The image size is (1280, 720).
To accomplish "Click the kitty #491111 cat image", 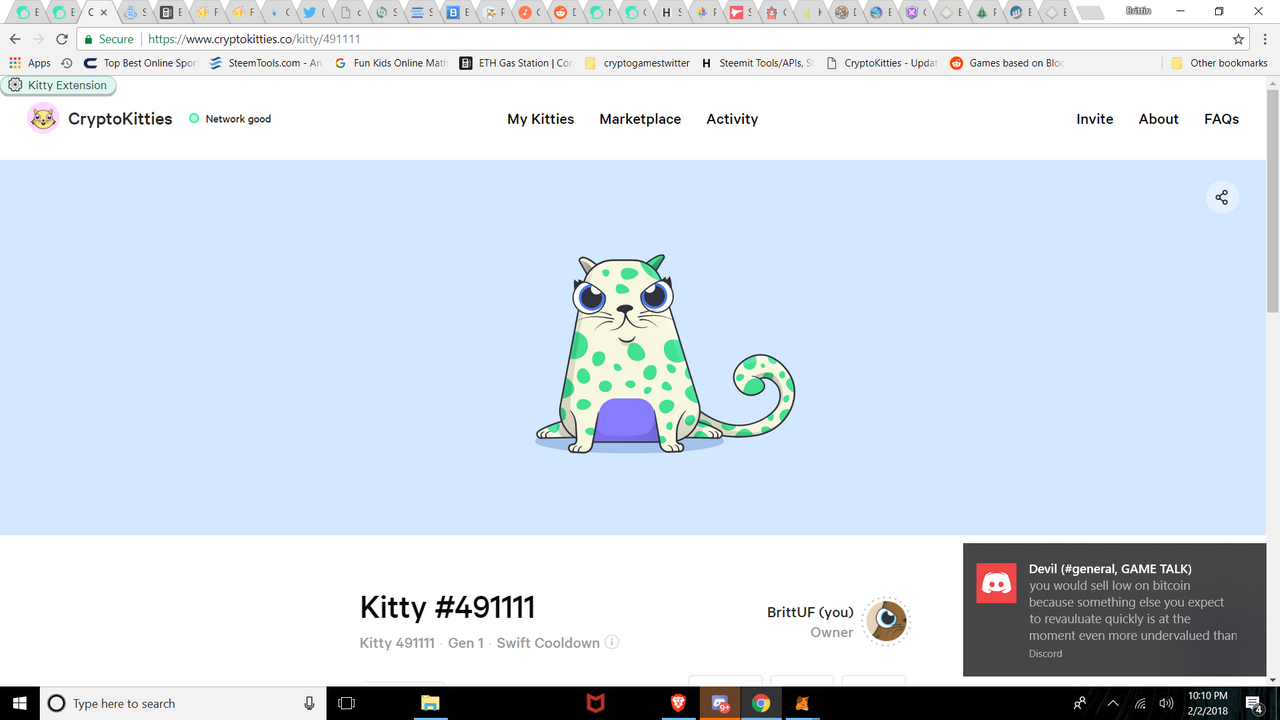I will click(x=664, y=354).
